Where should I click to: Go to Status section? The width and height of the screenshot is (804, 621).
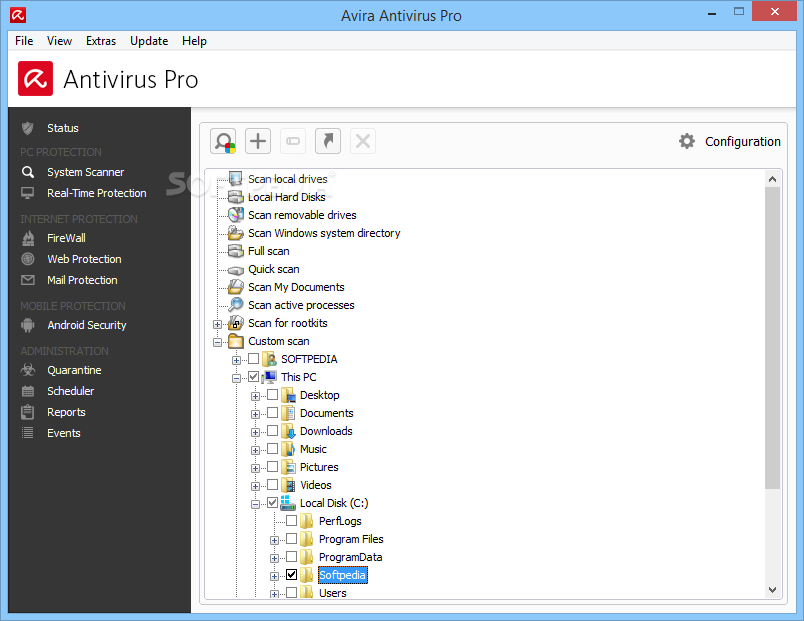pos(63,128)
